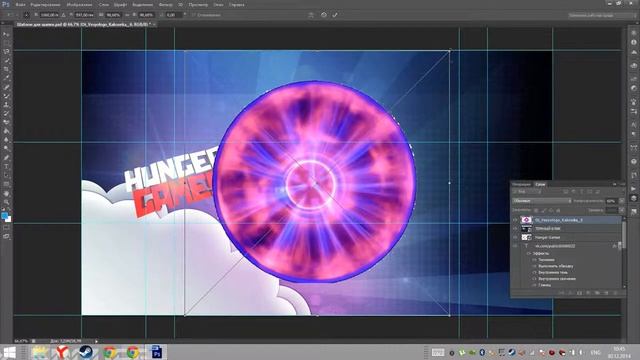
Task: Switch to warp mode in options bar
Action: tap(311, 15)
